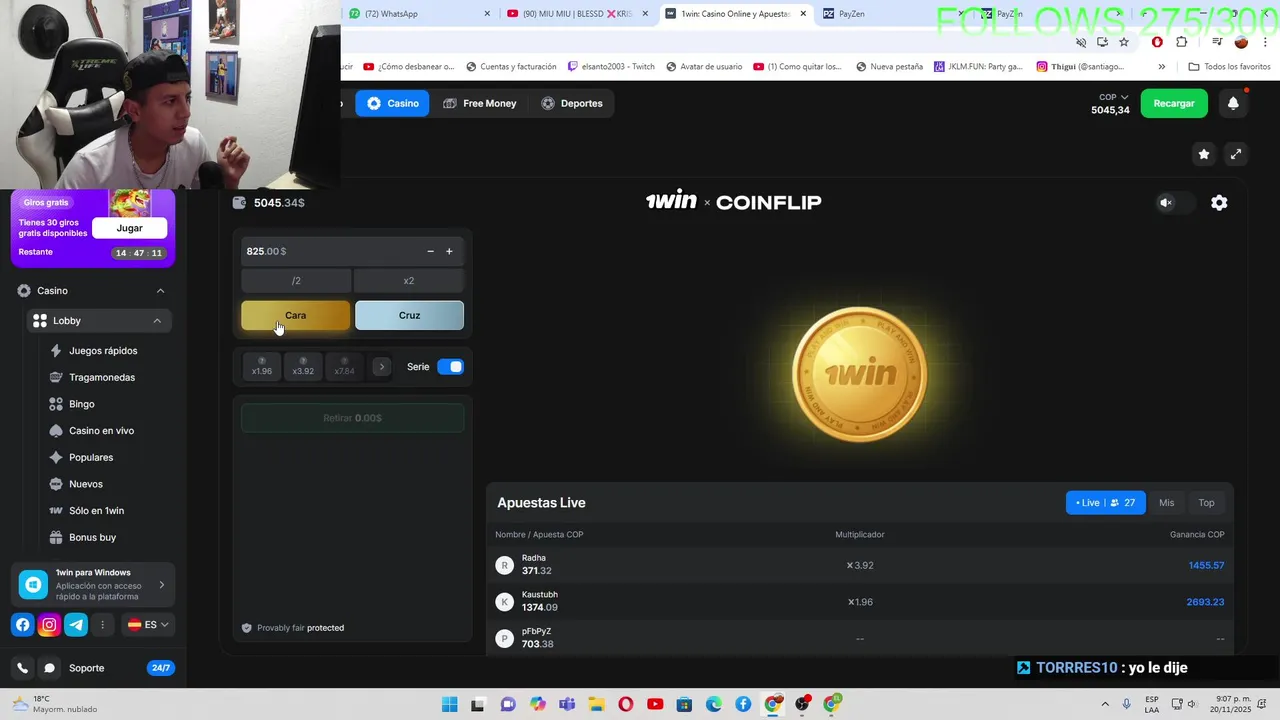
Task: Switch to Casino top tab
Action: click(392, 103)
